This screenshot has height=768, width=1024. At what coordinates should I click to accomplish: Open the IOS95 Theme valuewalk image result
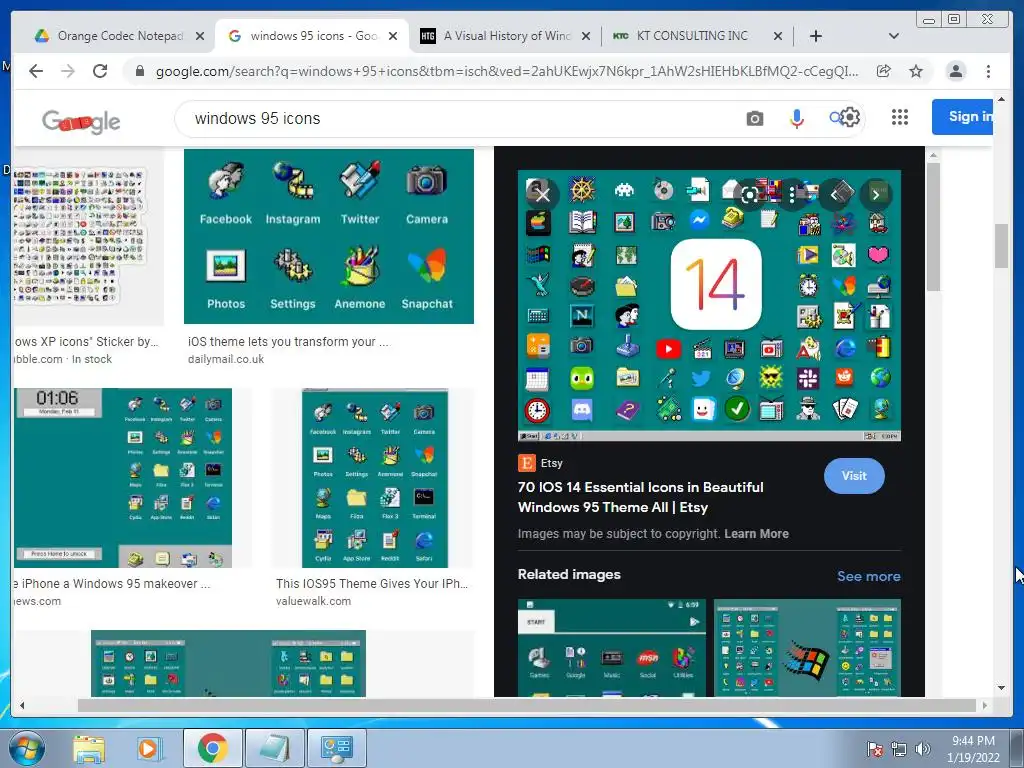tap(375, 478)
